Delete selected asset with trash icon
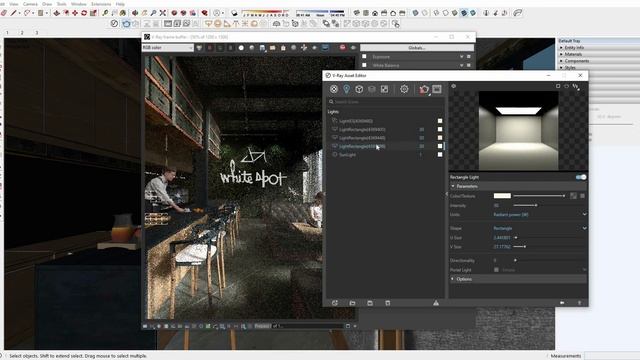 point(388,303)
